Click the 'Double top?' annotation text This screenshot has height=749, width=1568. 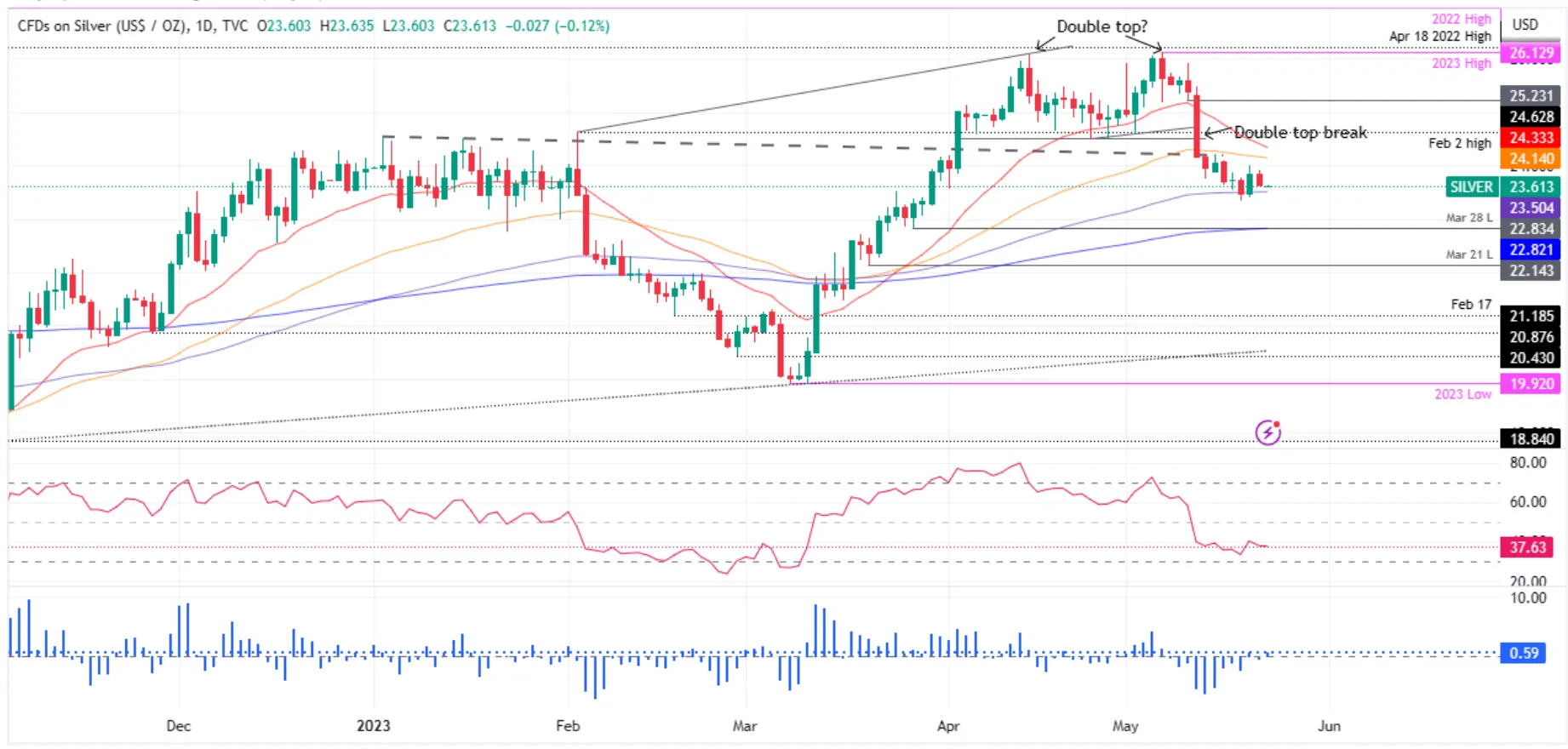(x=1102, y=26)
